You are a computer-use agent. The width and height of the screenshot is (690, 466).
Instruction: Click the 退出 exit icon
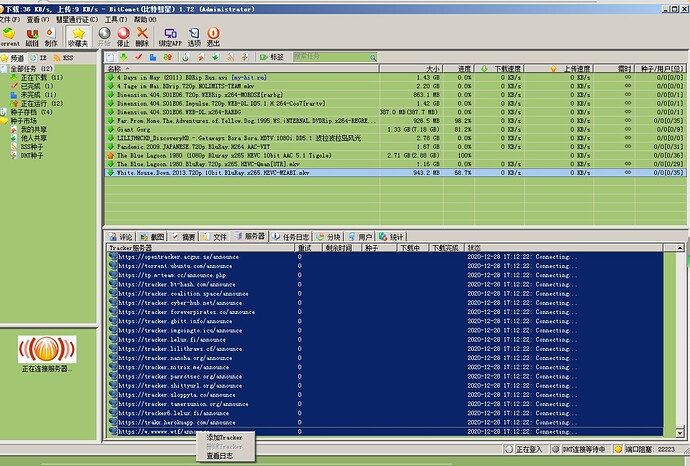coord(213,37)
